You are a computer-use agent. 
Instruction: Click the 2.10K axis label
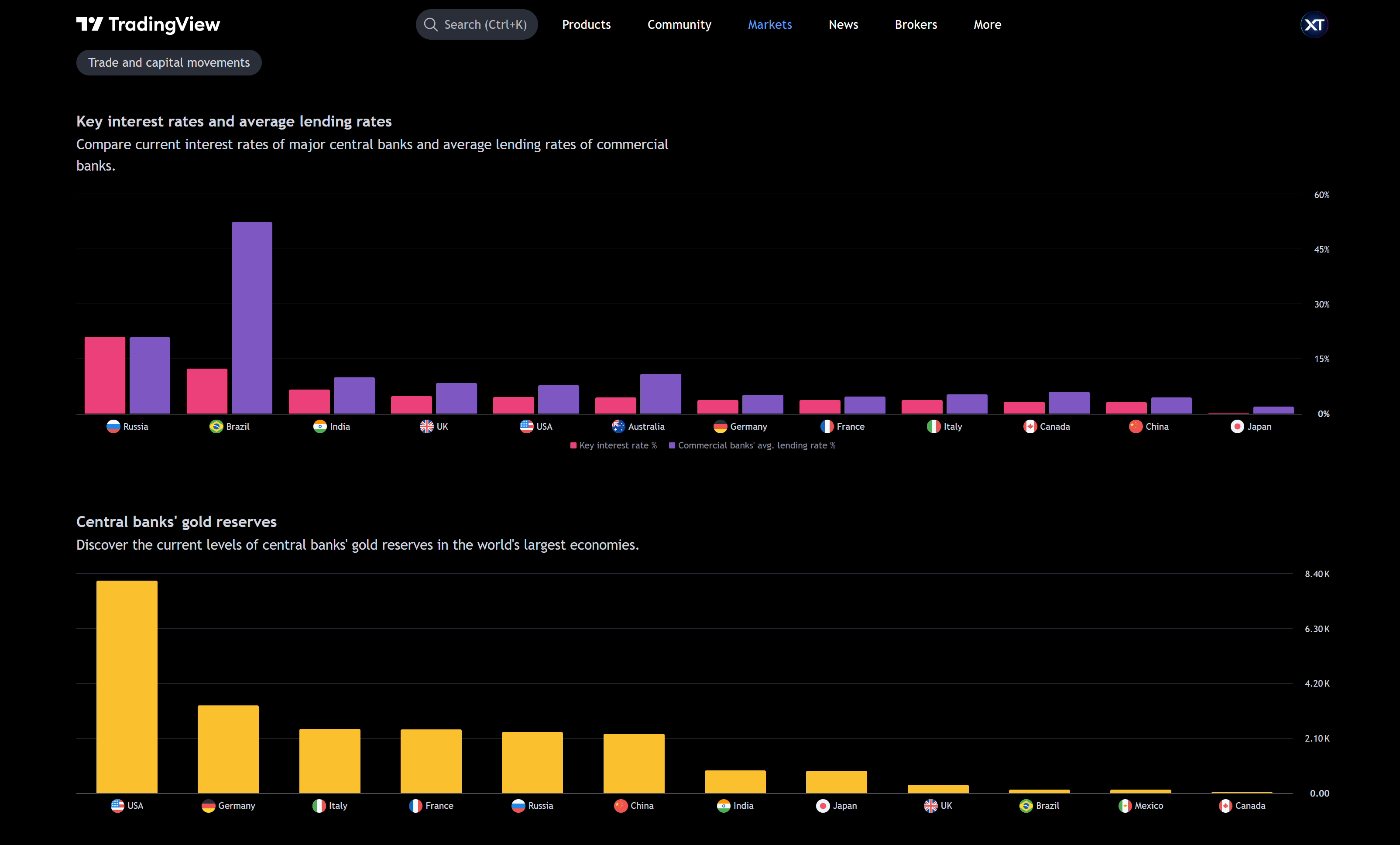coord(1317,739)
